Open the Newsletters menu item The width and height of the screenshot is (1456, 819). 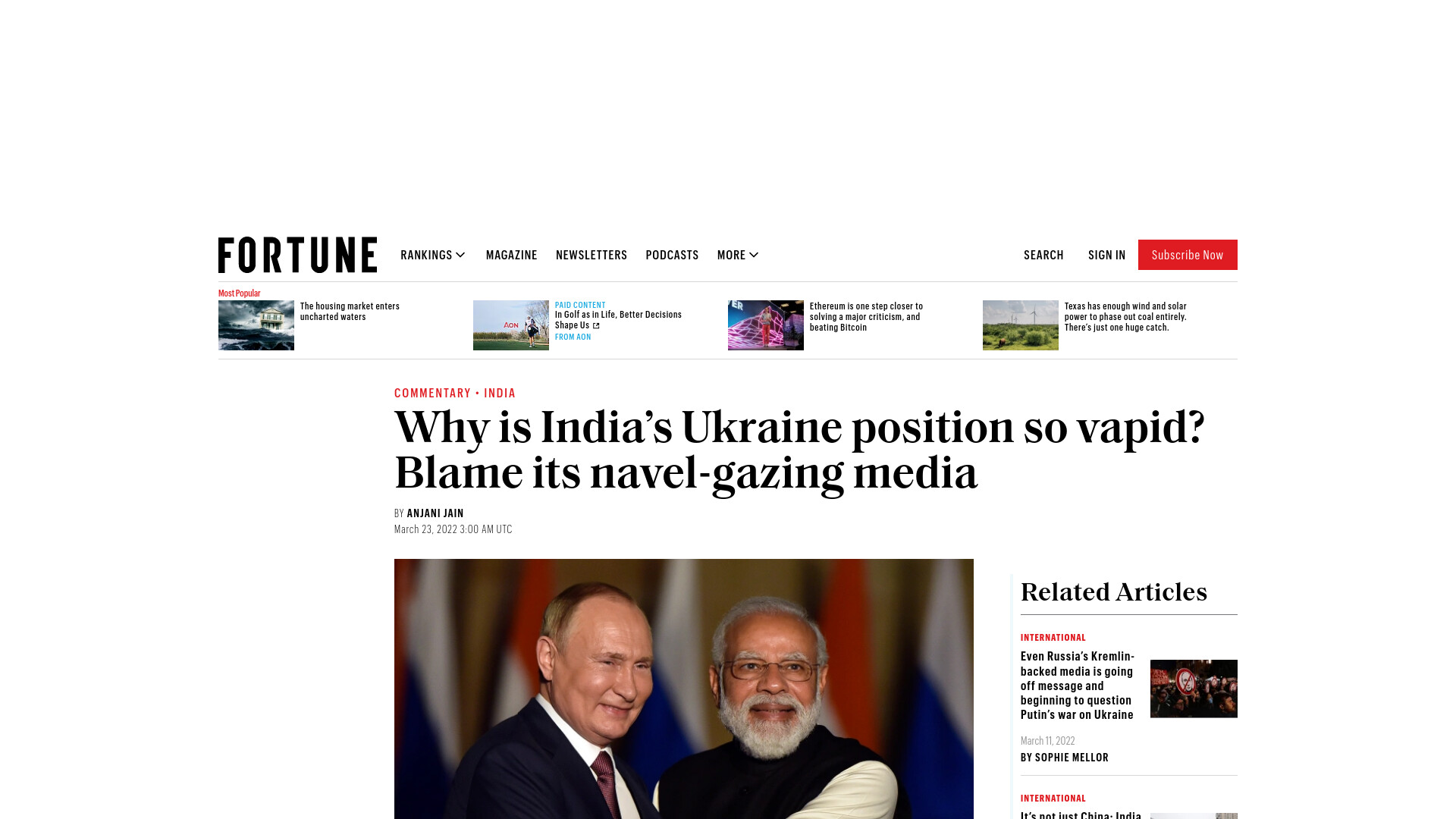point(591,255)
